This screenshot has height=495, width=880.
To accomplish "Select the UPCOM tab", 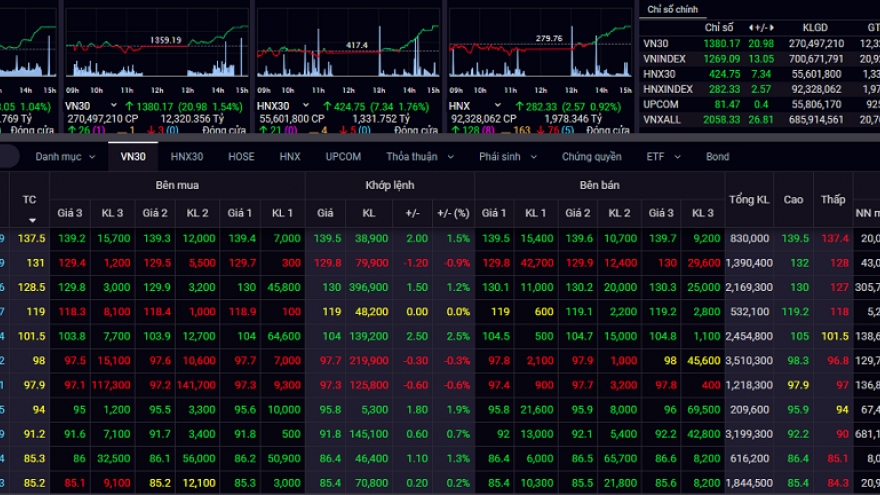I will tap(343, 157).
